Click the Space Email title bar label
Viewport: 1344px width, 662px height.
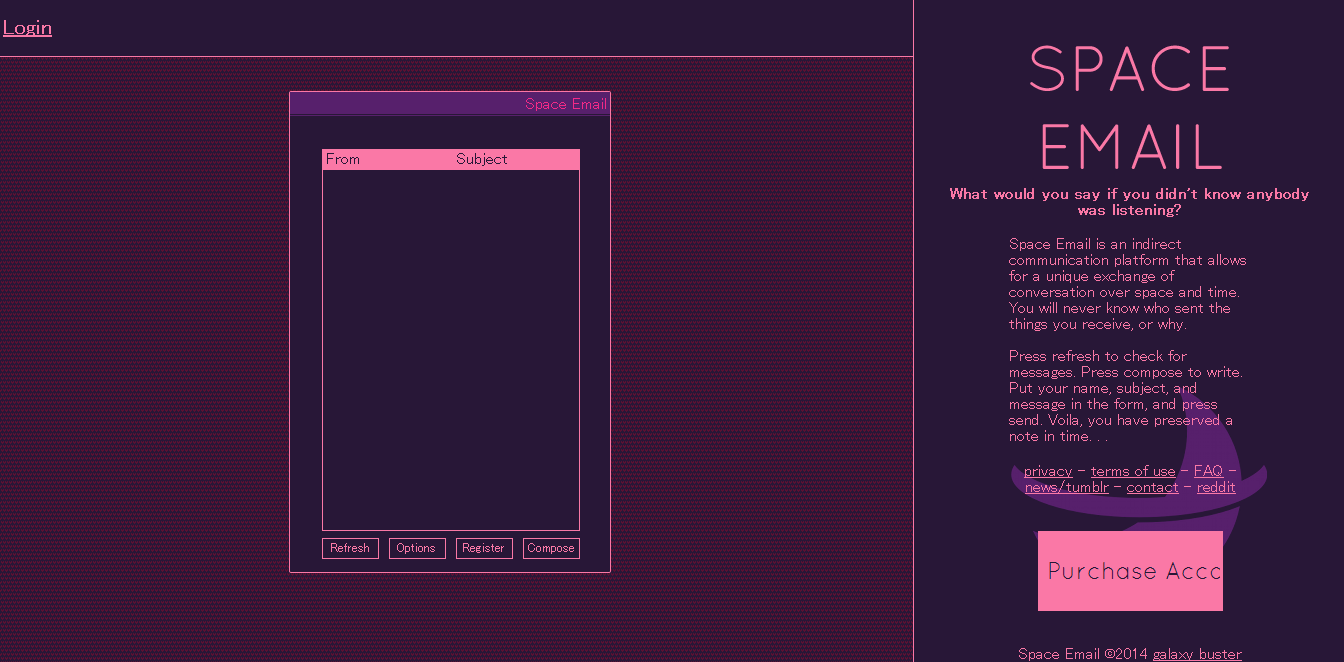[x=566, y=103]
